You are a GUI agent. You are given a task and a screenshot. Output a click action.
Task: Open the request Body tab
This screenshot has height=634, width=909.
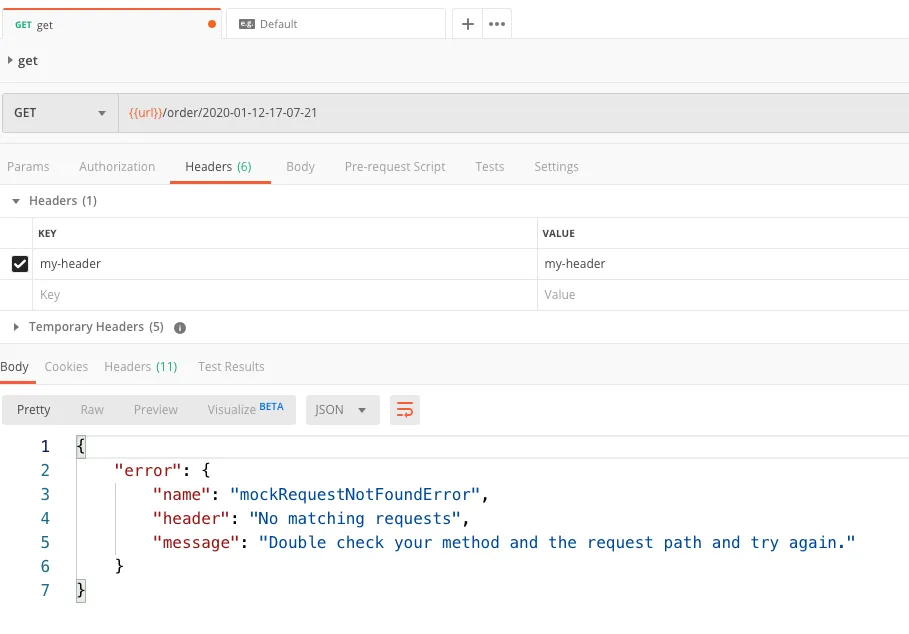click(x=300, y=166)
